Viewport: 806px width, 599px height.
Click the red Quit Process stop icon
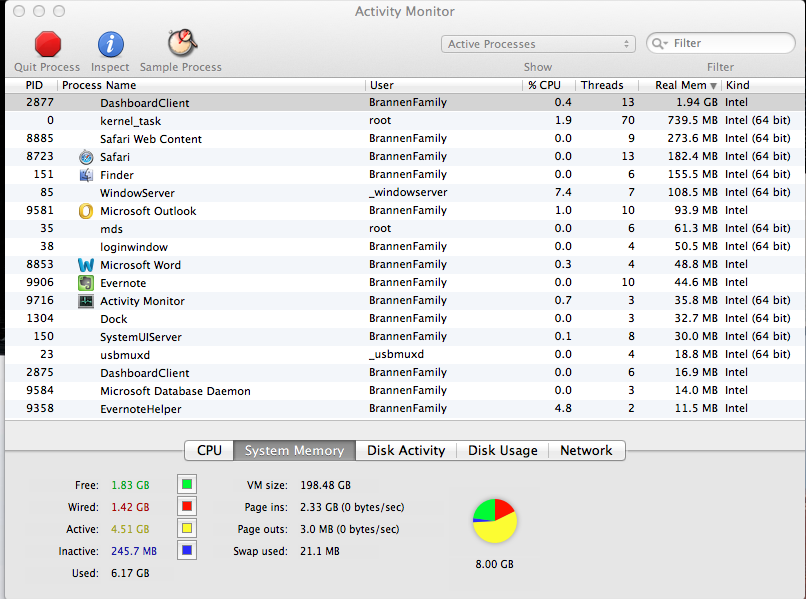[x=48, y=44]
